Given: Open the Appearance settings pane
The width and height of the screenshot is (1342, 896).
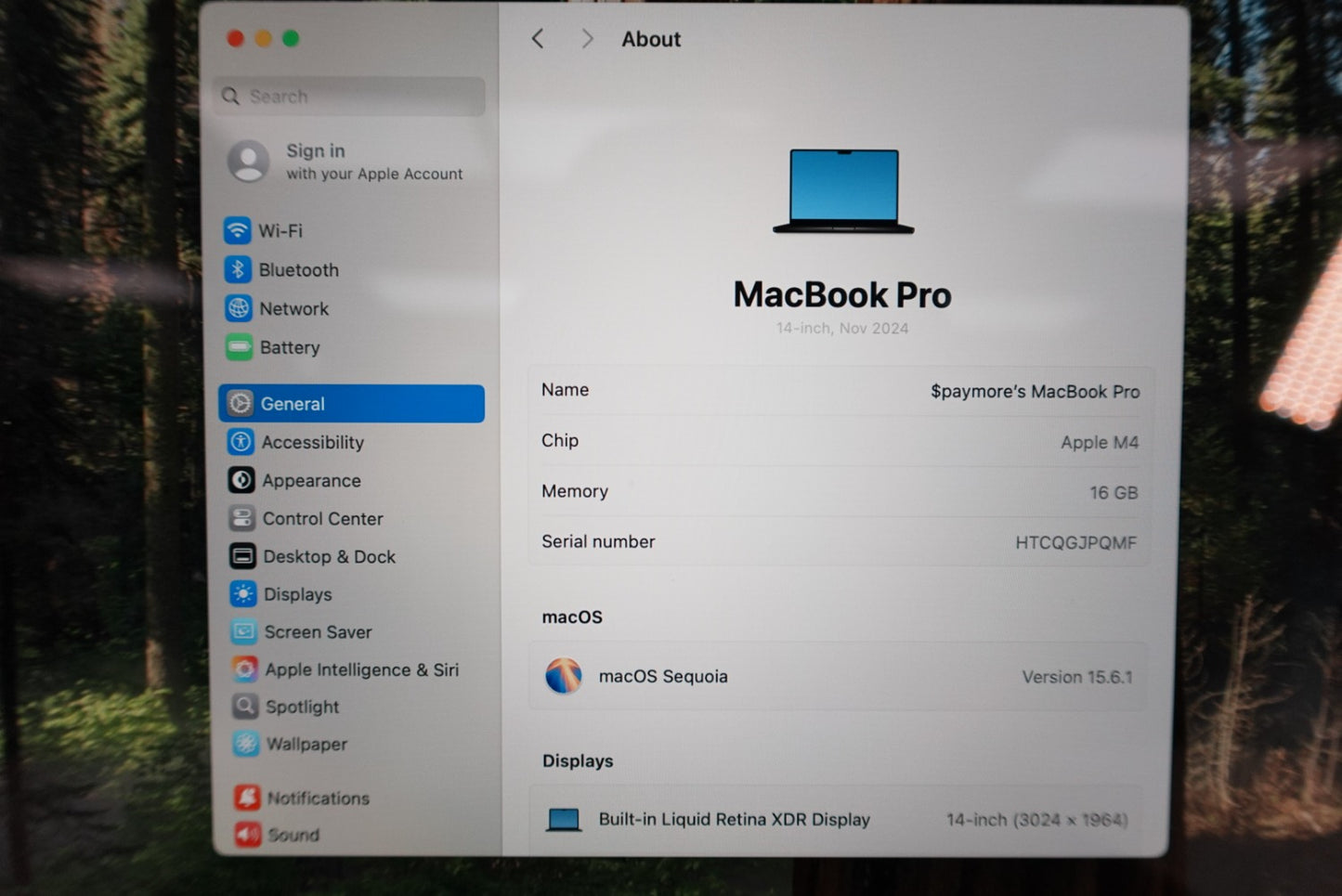Looking at the screenshot, I should (x=311, y=481).
